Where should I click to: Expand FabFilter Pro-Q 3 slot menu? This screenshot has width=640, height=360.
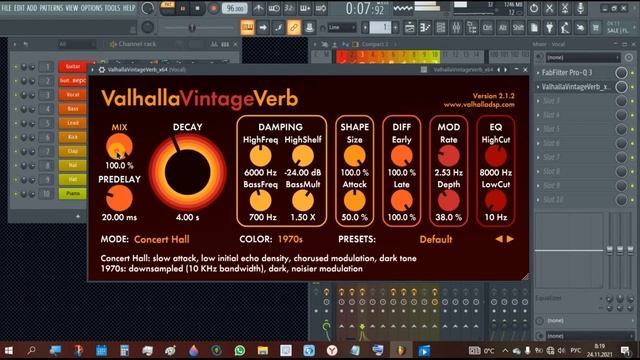(x=538, y=73)
